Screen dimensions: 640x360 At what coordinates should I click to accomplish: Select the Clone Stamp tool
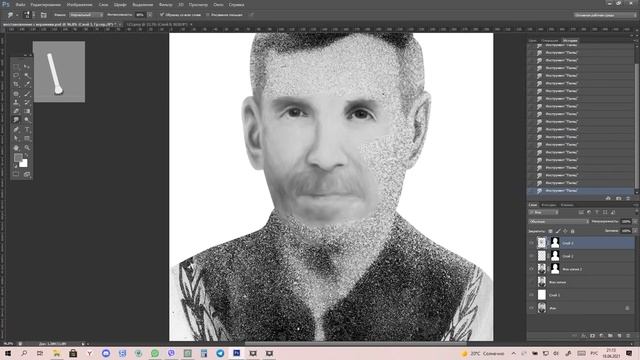(16, 102)
